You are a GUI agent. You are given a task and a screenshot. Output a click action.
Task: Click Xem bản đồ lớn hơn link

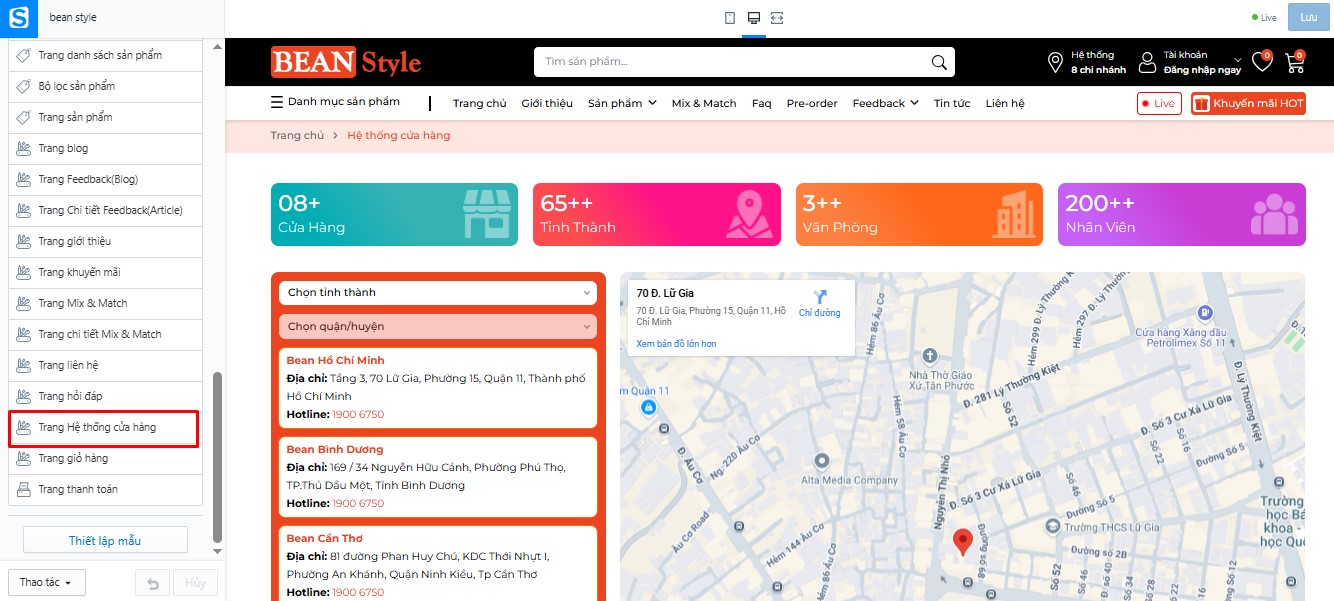tap(676, 344)
